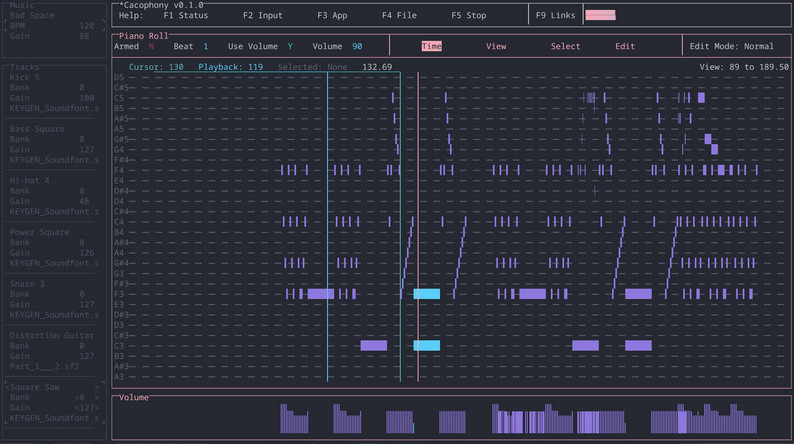Select the Distortion Guitar track

click(50, 335)
